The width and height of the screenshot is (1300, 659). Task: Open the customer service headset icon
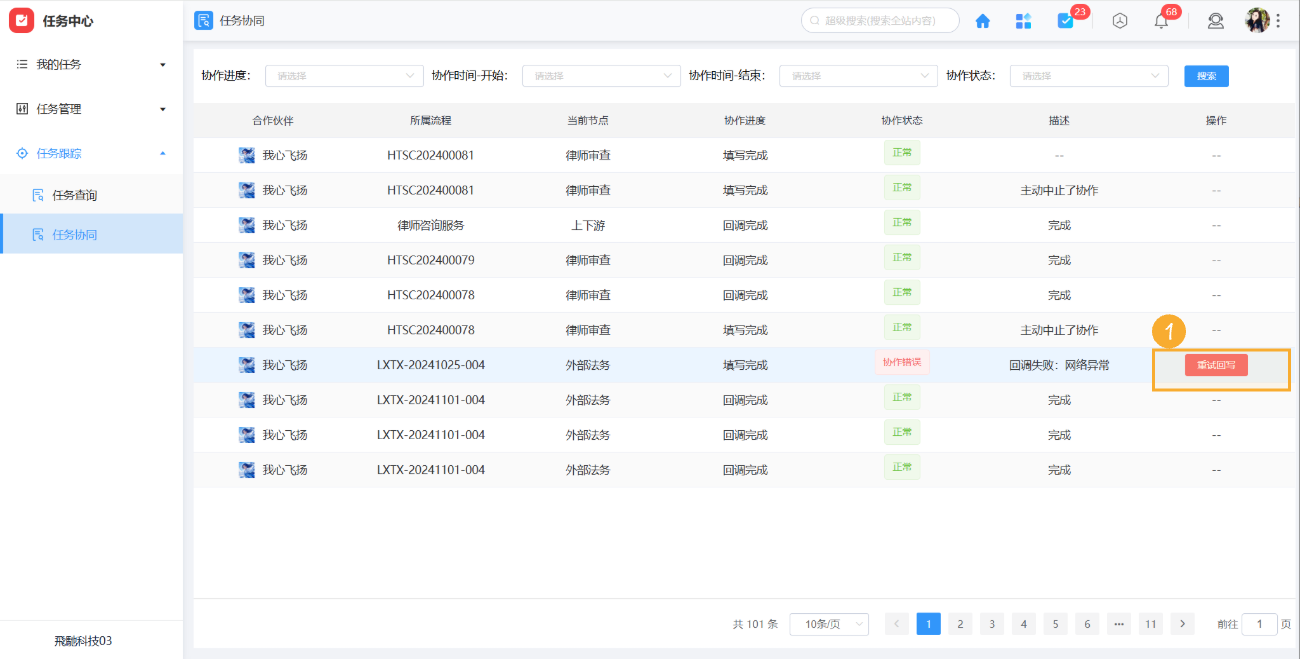[x=1216, y=20]
